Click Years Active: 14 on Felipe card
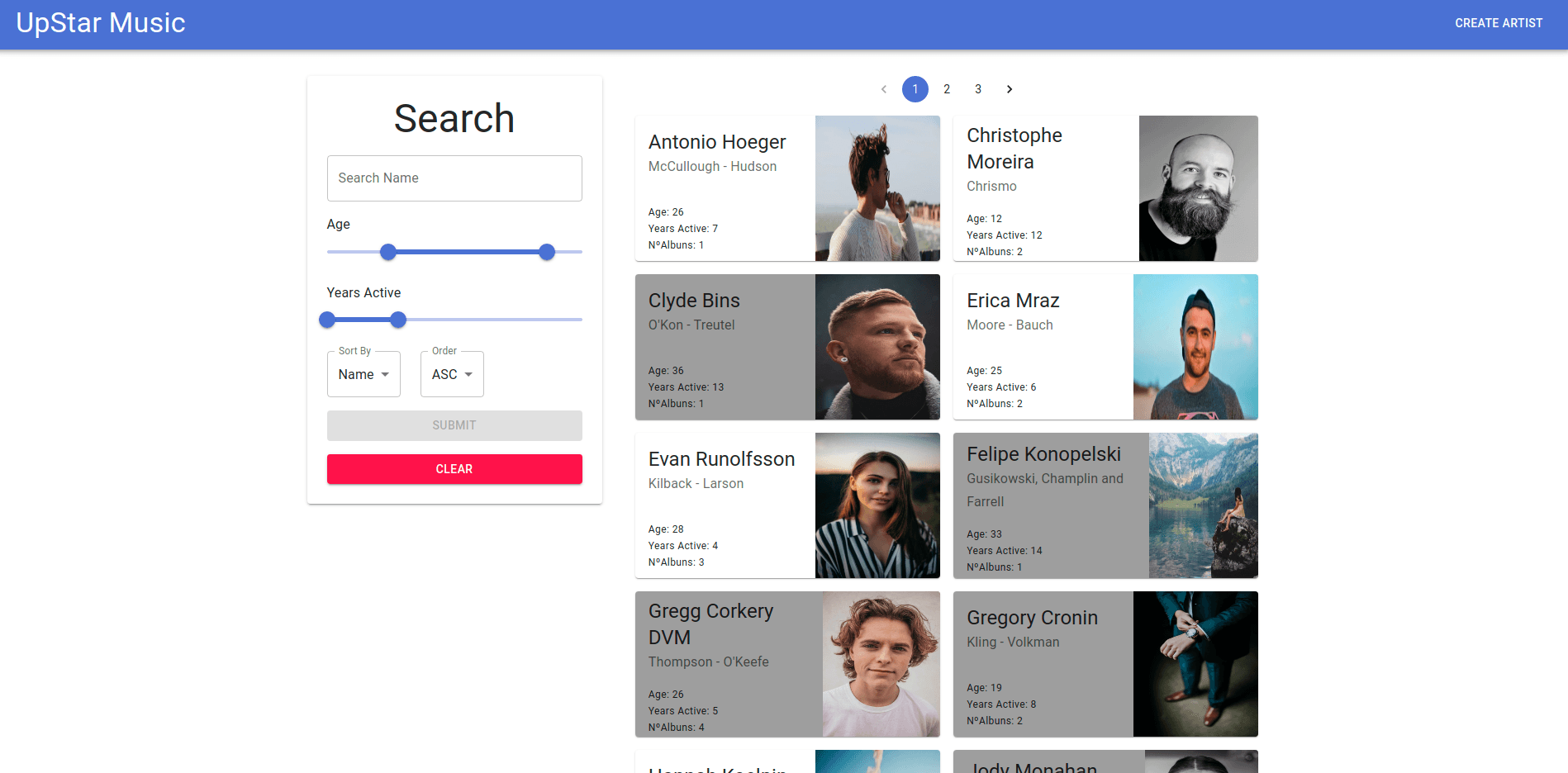The width and height of the screenshot is (1568, 773). click(x=1005, y=551)
